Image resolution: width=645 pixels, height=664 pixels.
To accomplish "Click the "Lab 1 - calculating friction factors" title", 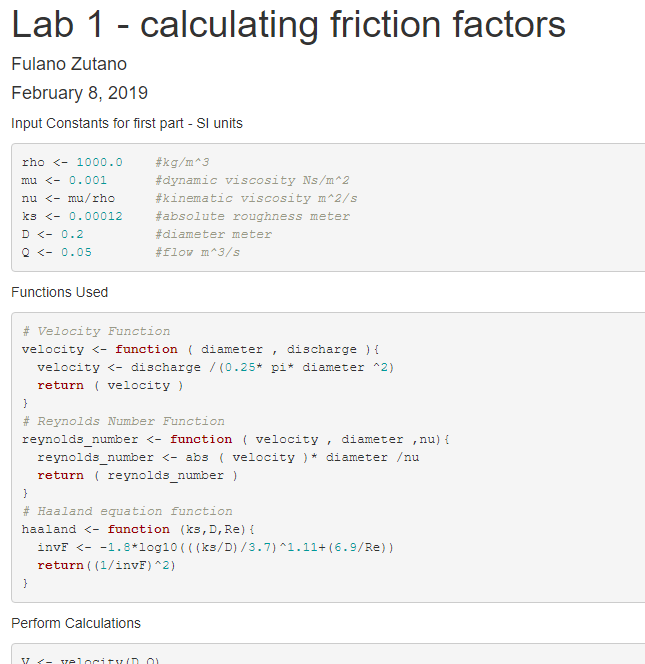I will (288, 25).
